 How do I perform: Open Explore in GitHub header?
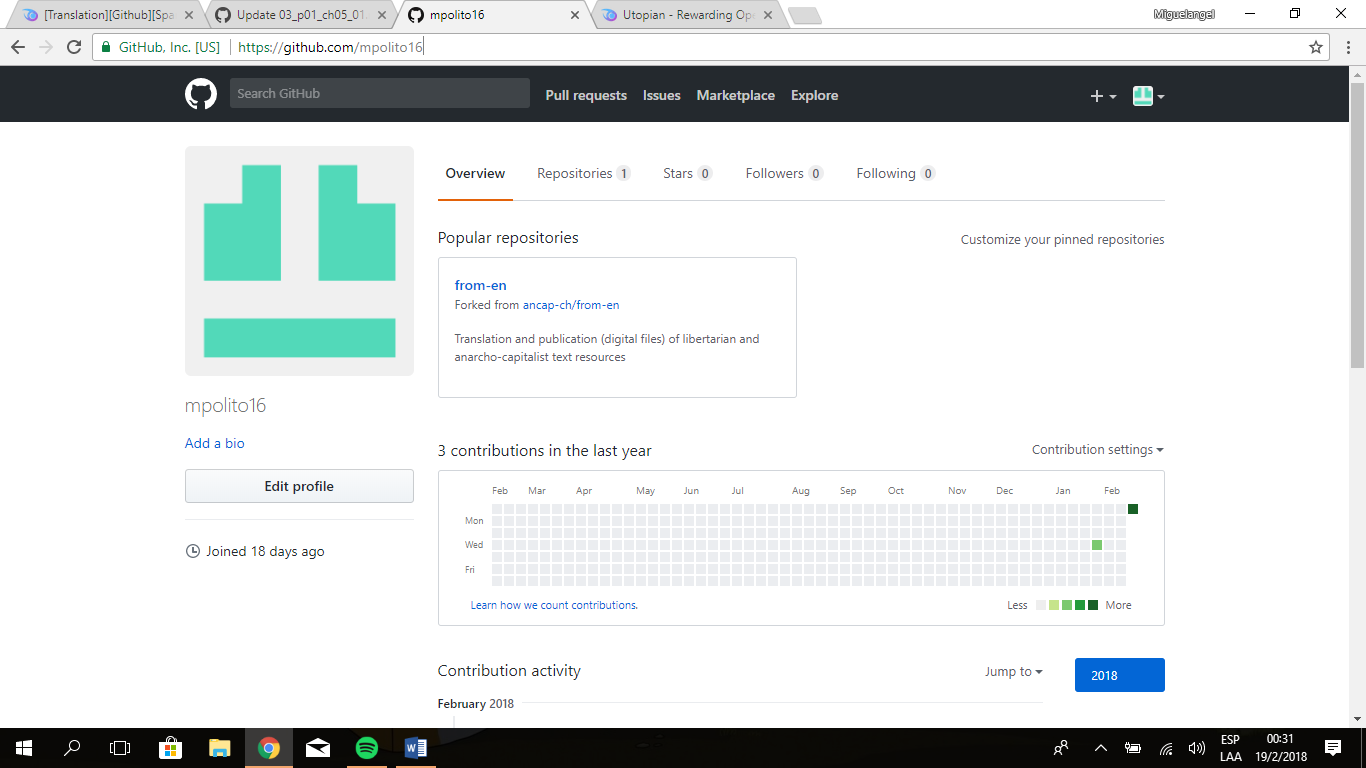pos(814,95)
